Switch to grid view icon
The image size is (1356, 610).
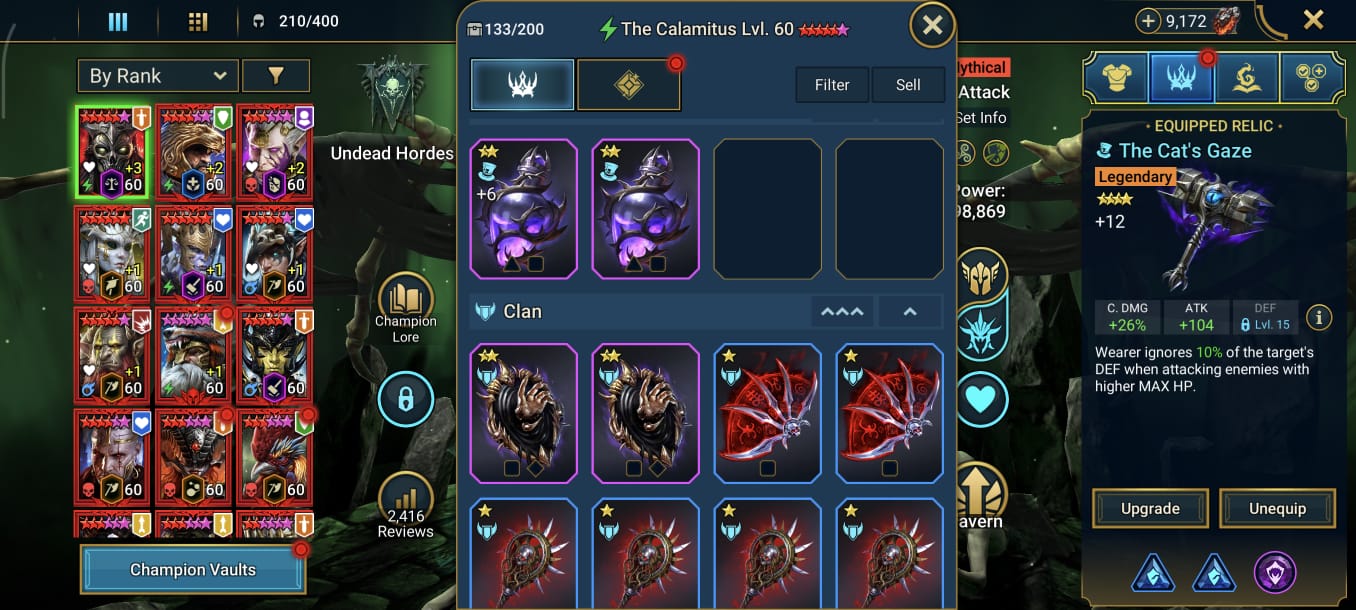click(x=198, y=21)
